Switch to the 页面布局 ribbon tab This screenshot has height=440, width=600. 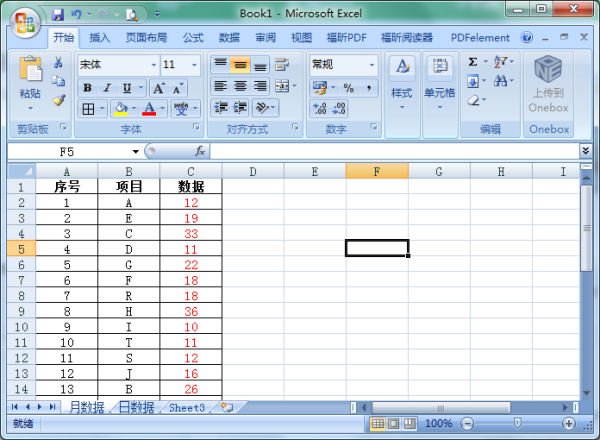(146, 37)
